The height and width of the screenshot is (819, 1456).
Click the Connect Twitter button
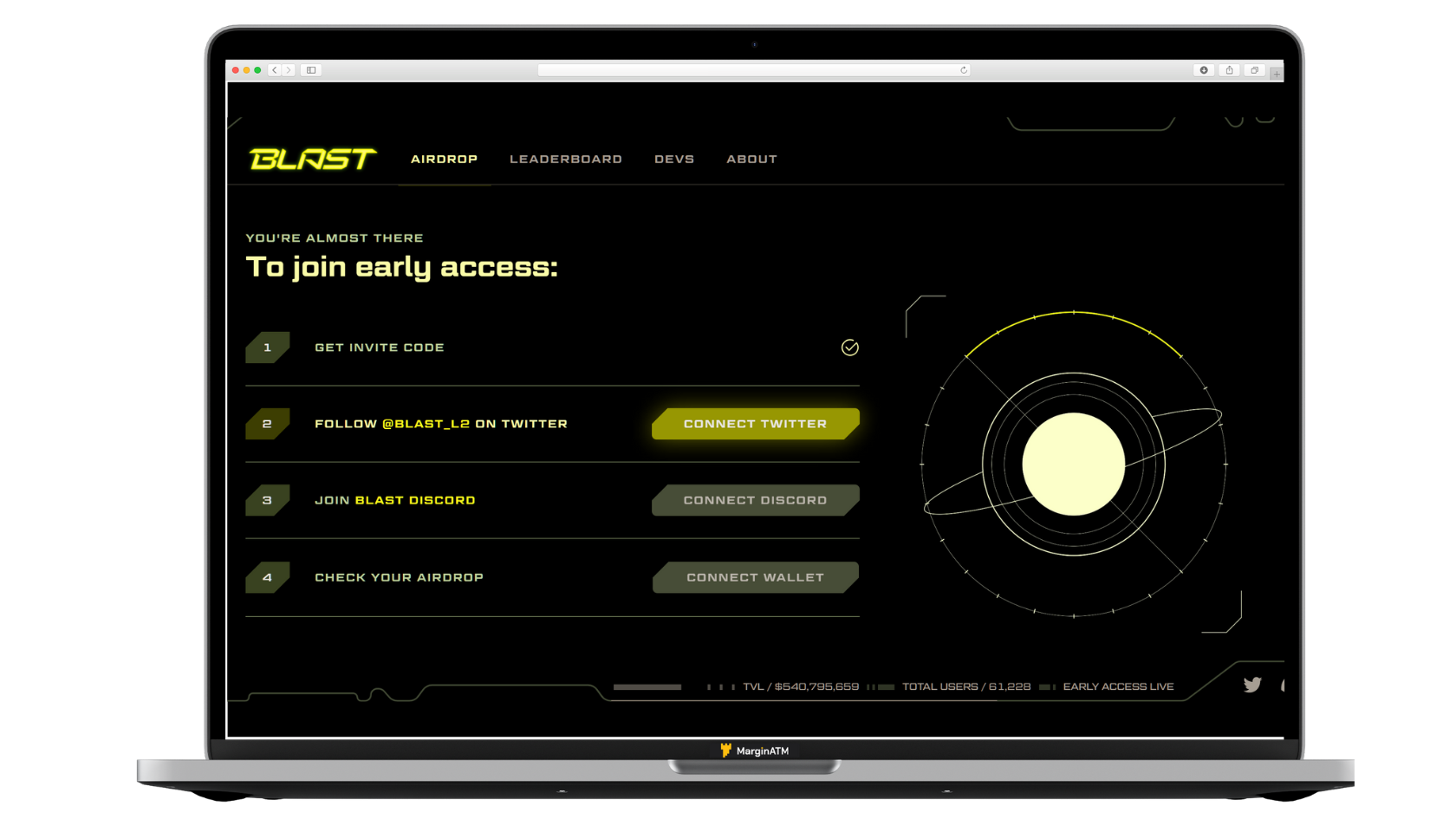coord(756,424)
